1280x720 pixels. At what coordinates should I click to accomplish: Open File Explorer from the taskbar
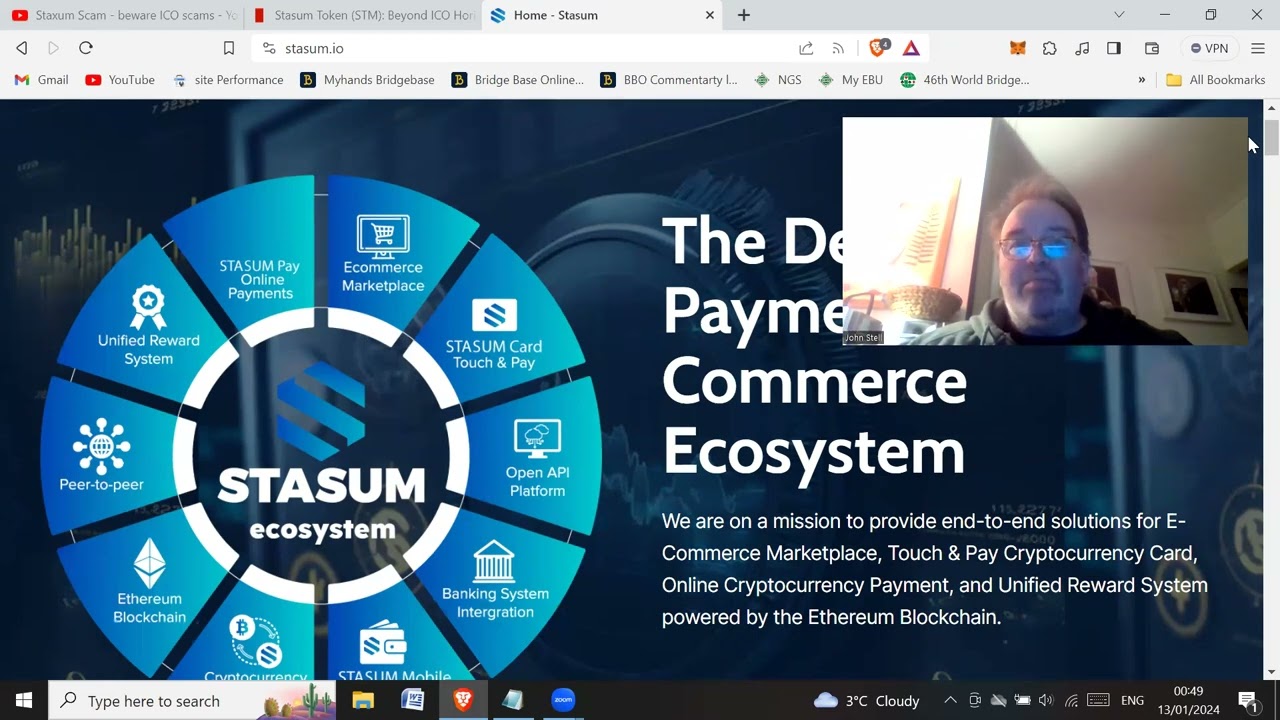(363, 700)
